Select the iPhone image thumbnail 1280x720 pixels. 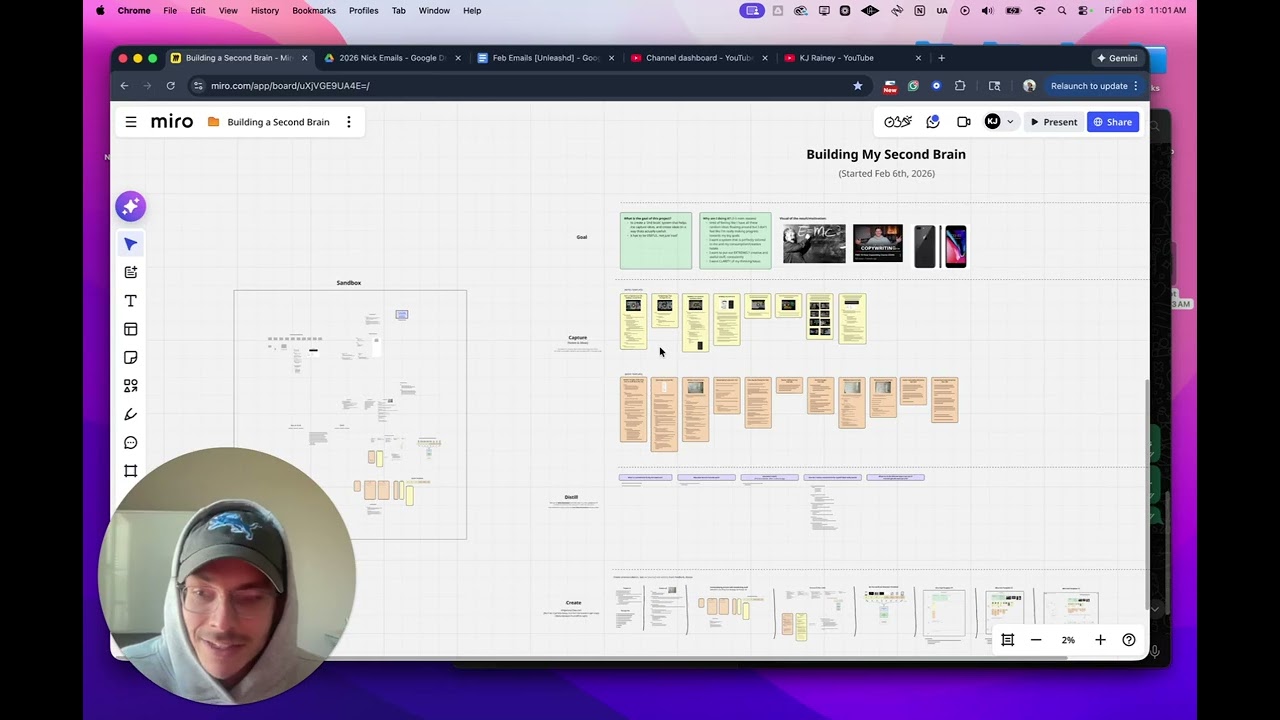tap(940, 246)
